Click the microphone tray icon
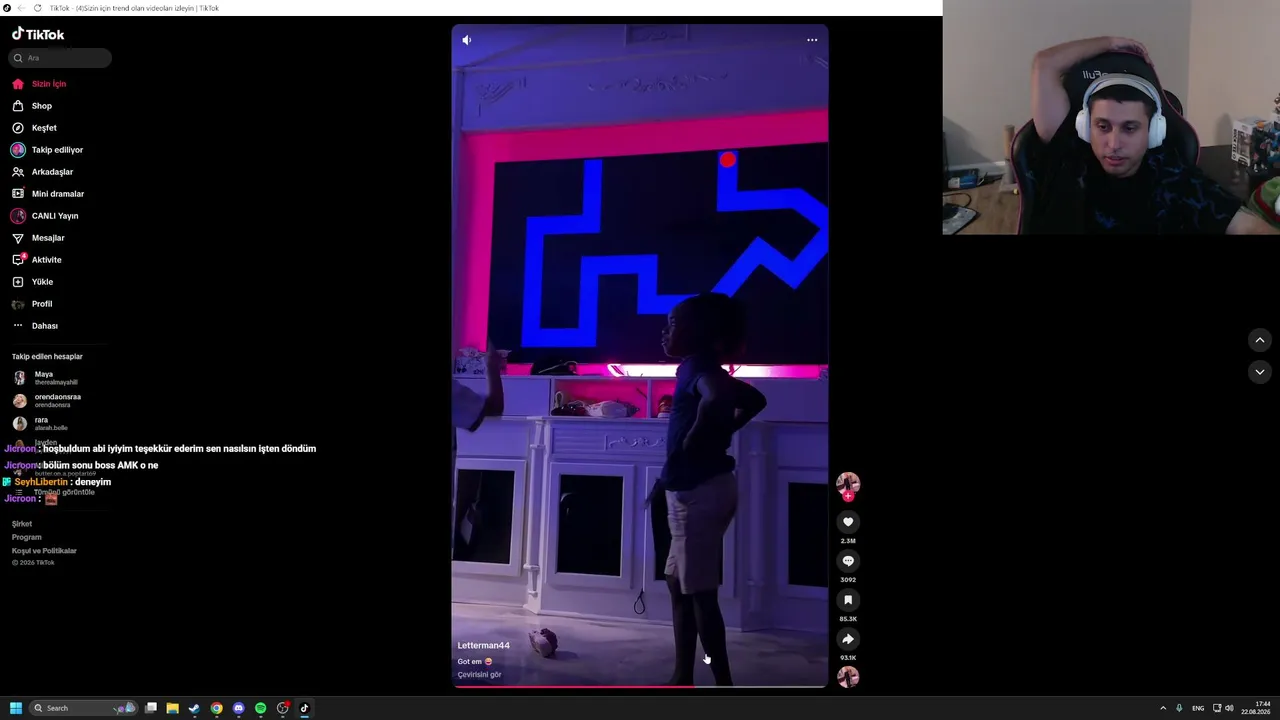The image size is (1280, 720). point(1180,708)
